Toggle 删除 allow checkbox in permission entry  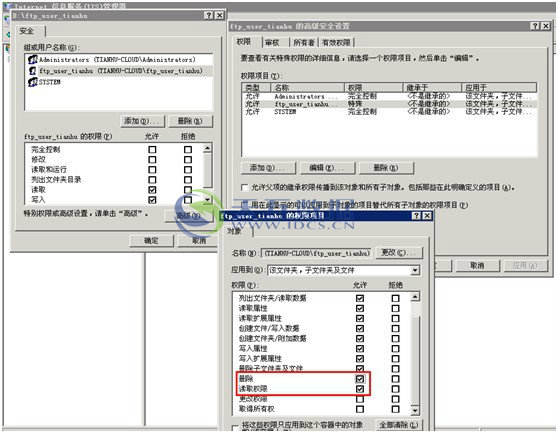tap(360, 379)
